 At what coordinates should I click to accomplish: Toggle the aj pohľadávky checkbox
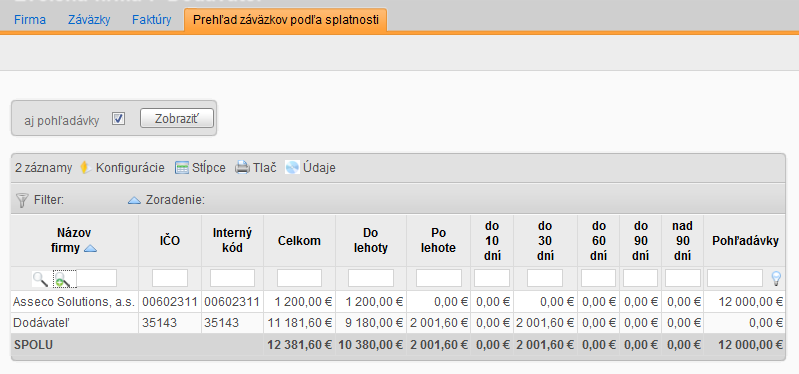coord(119,119)
